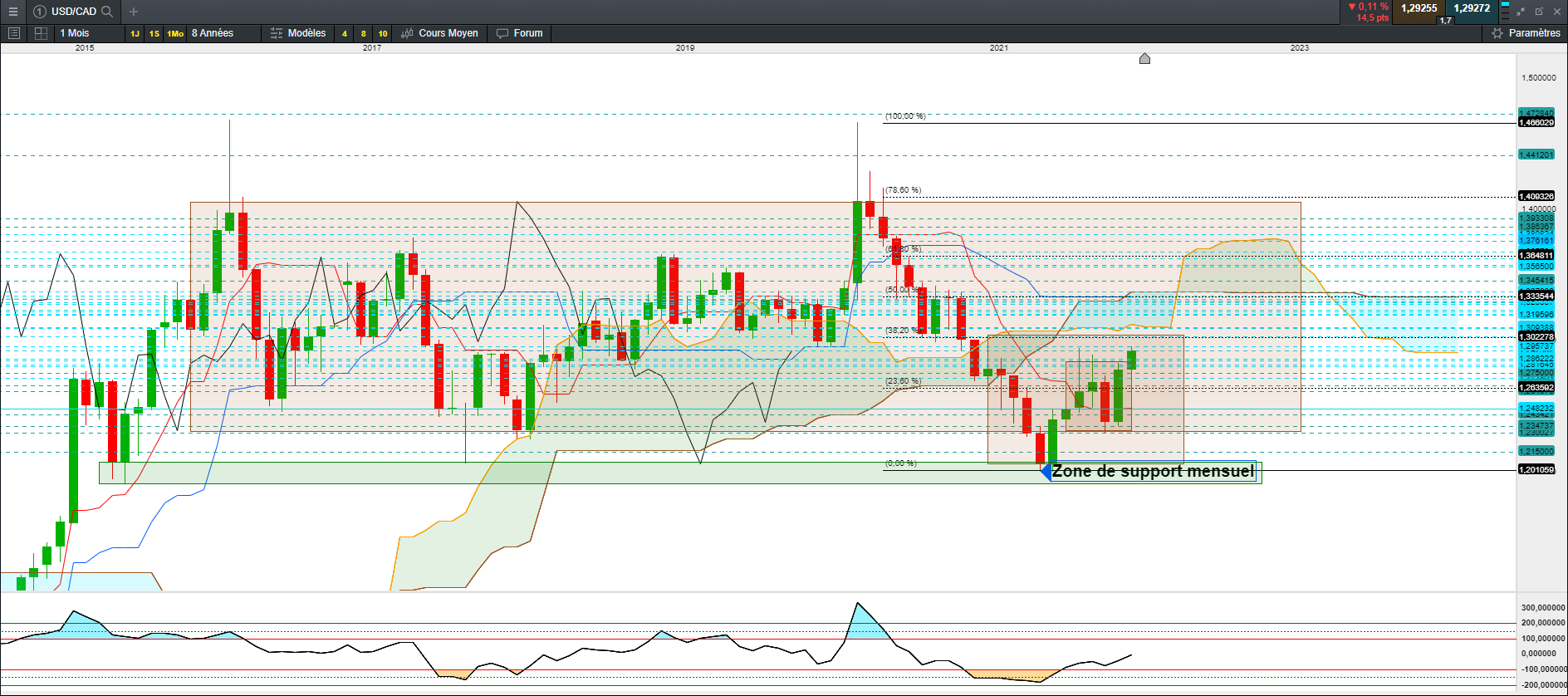This screenshot has height=696, width=1568.
Task: Click the market depth bars icon
Action: click(1505, 11)
